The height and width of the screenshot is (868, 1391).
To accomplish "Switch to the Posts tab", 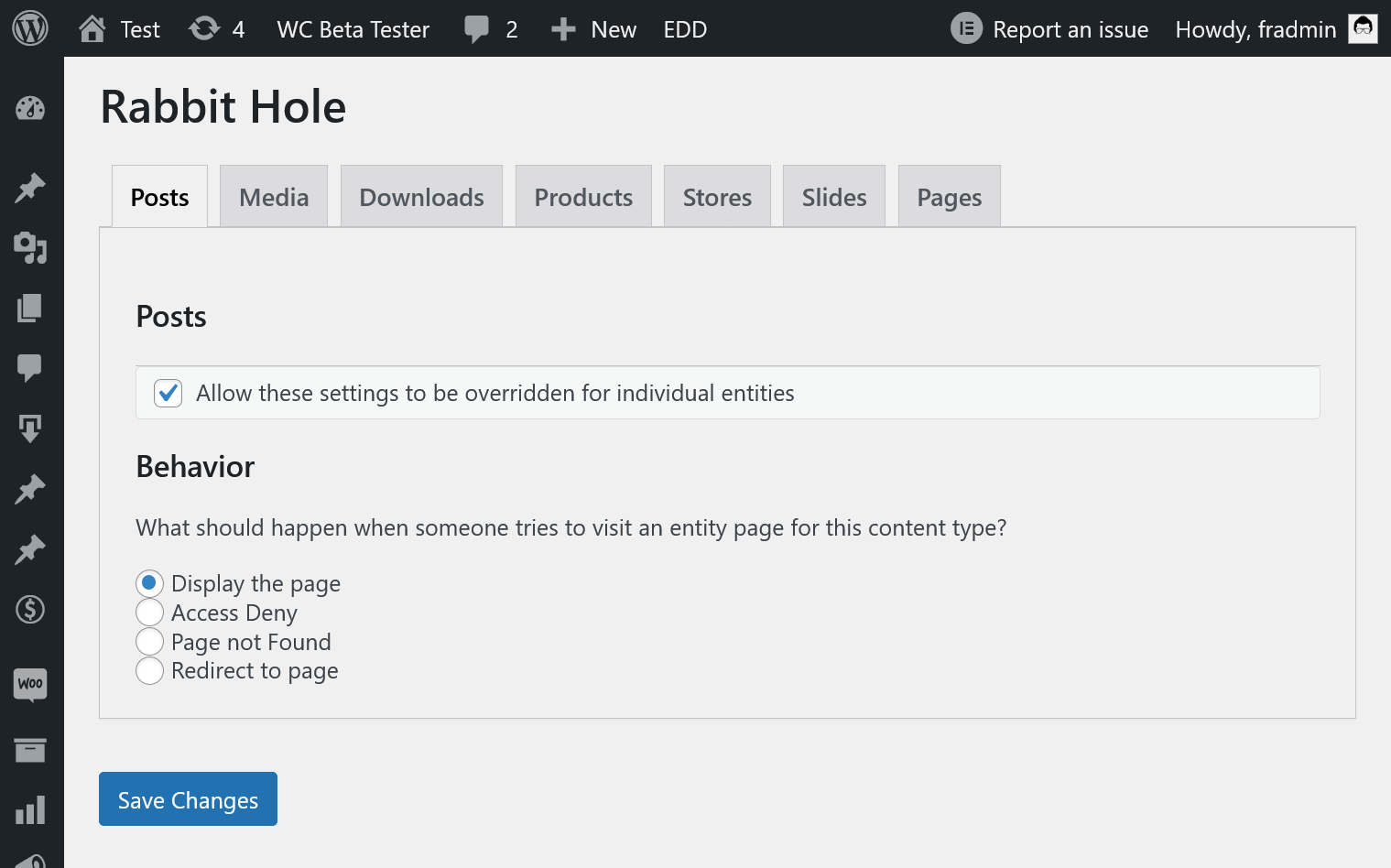I will [159, 197].
